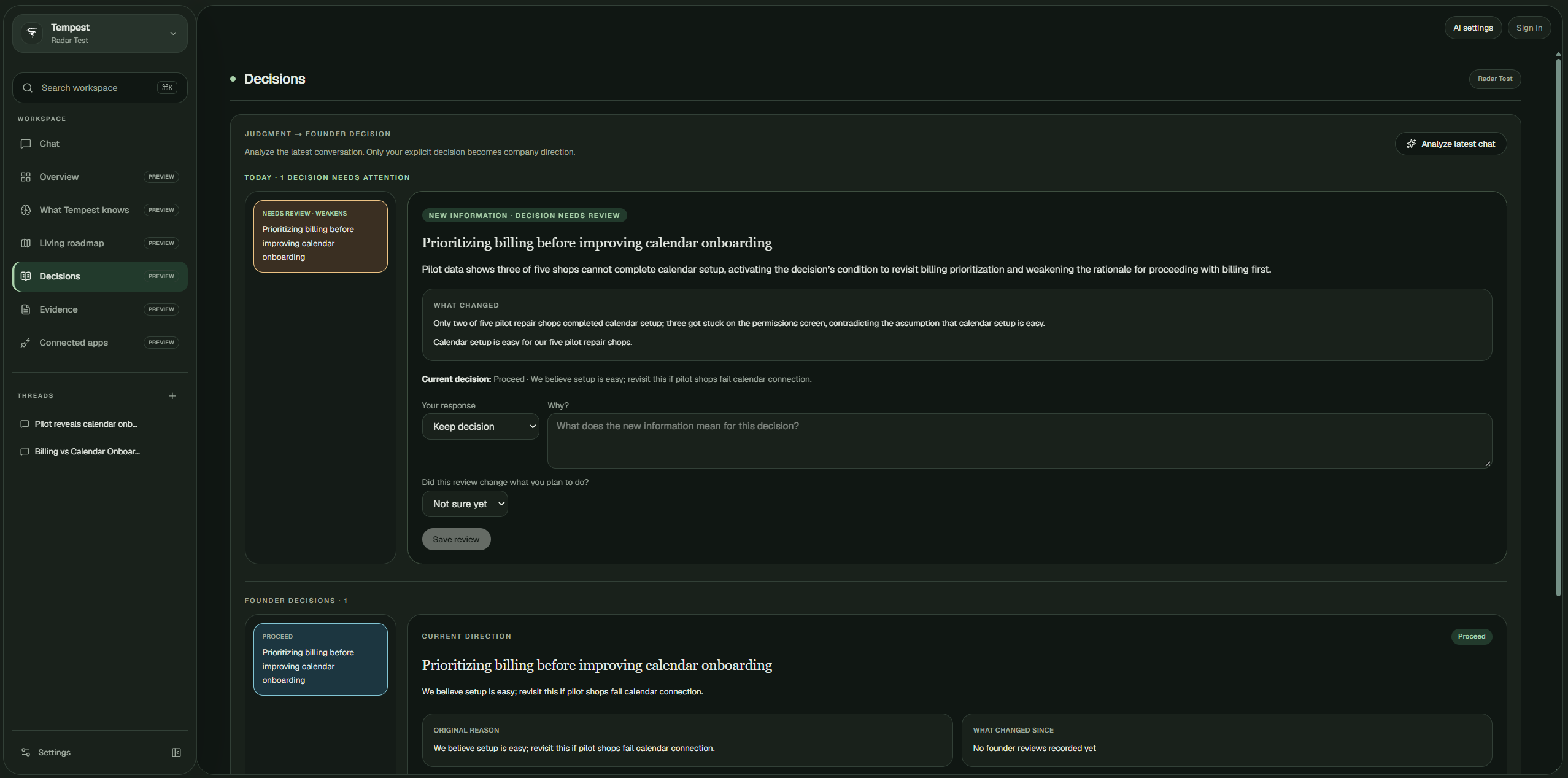This screenshot has height=778, width=1568.
Task: Click the Overview grid icon
Action: 26,177
